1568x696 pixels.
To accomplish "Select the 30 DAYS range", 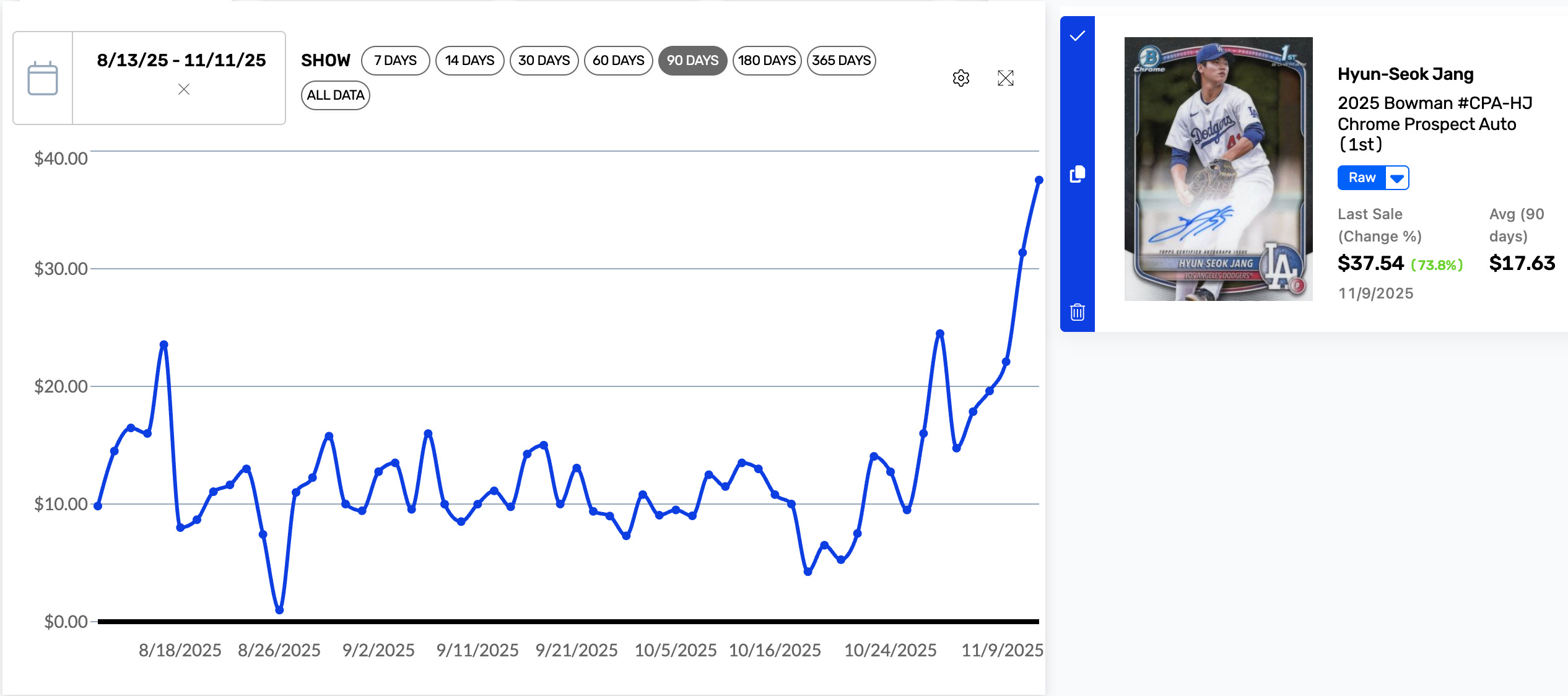I will tap(544, 61).
